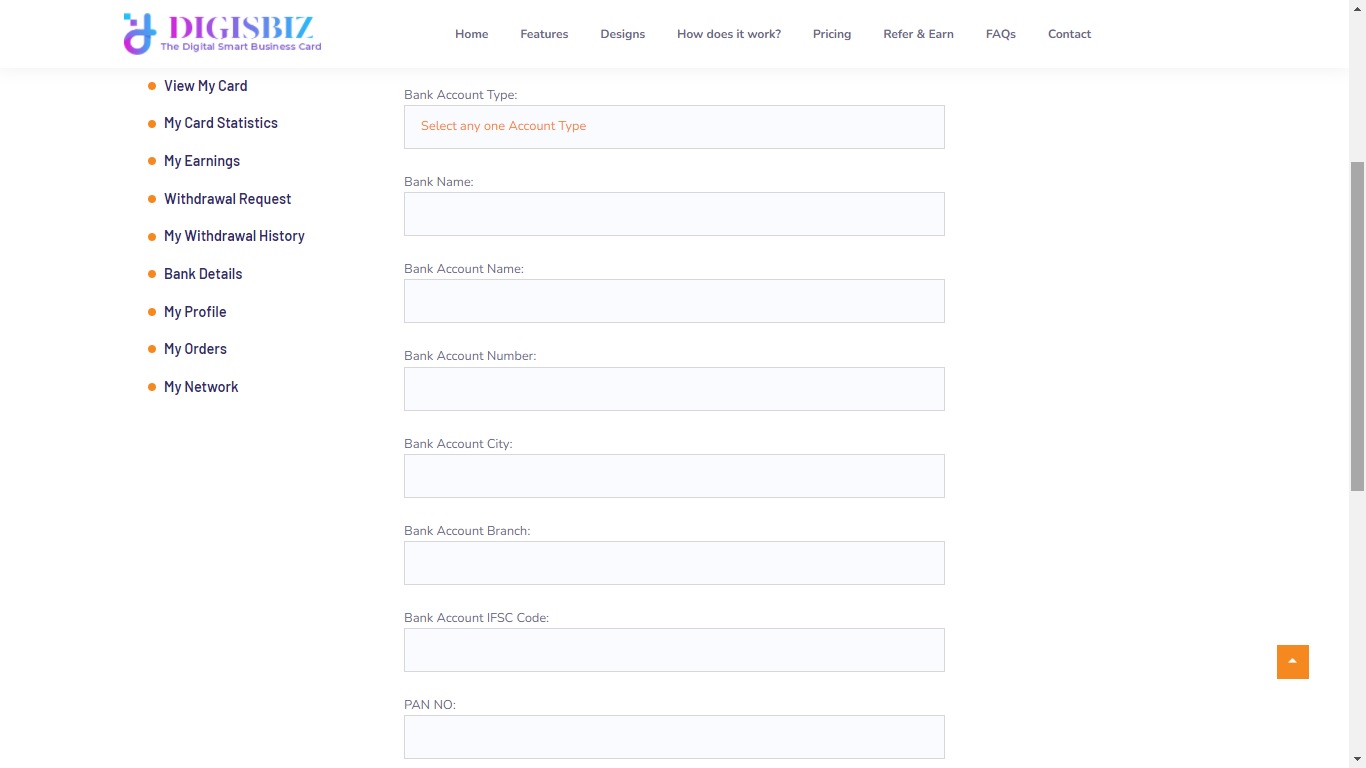Focus the Bank Name input field
The height and width of the screenshot is (768, 1366).
click(674, 214)
